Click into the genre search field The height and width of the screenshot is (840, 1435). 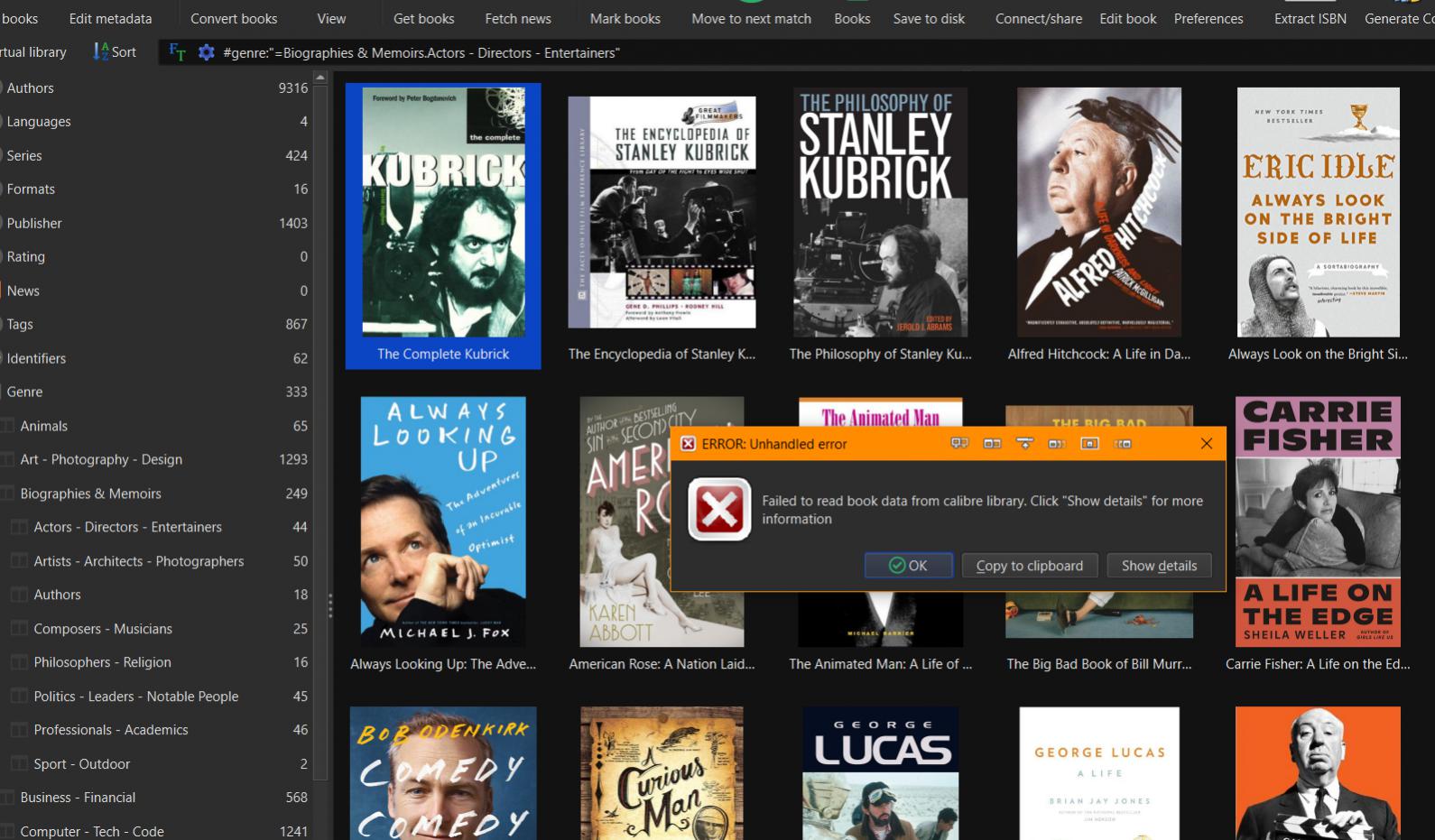[826, 52]
